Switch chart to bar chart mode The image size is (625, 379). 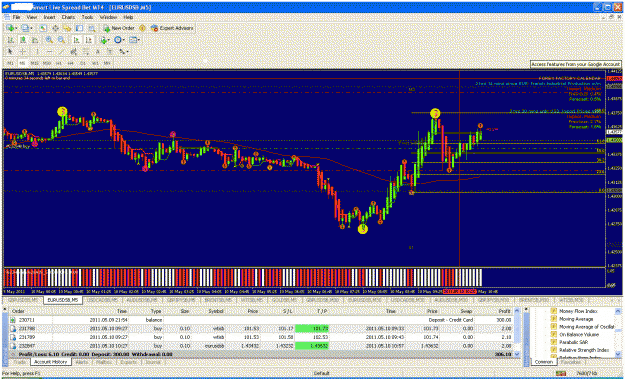coord(11,40)
